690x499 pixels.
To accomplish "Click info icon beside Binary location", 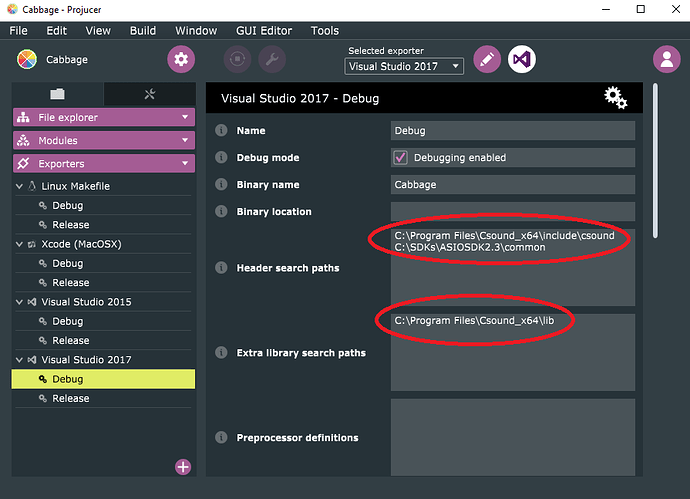I will coord(221,211).
